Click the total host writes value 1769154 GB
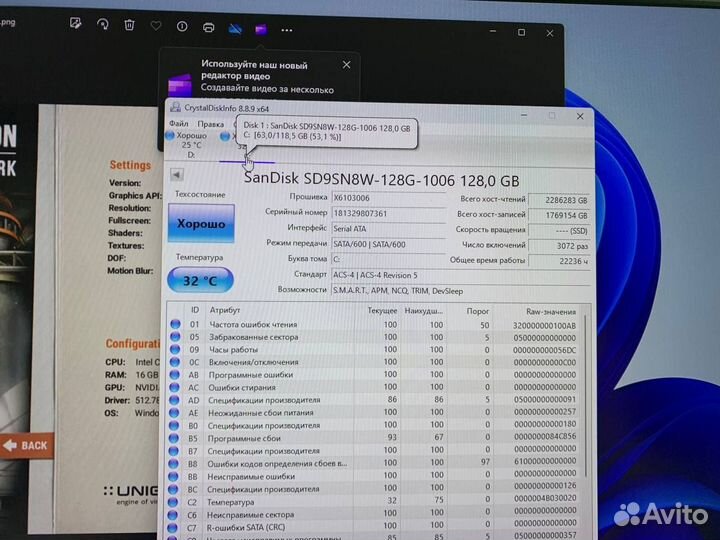 tap(559, 215)
